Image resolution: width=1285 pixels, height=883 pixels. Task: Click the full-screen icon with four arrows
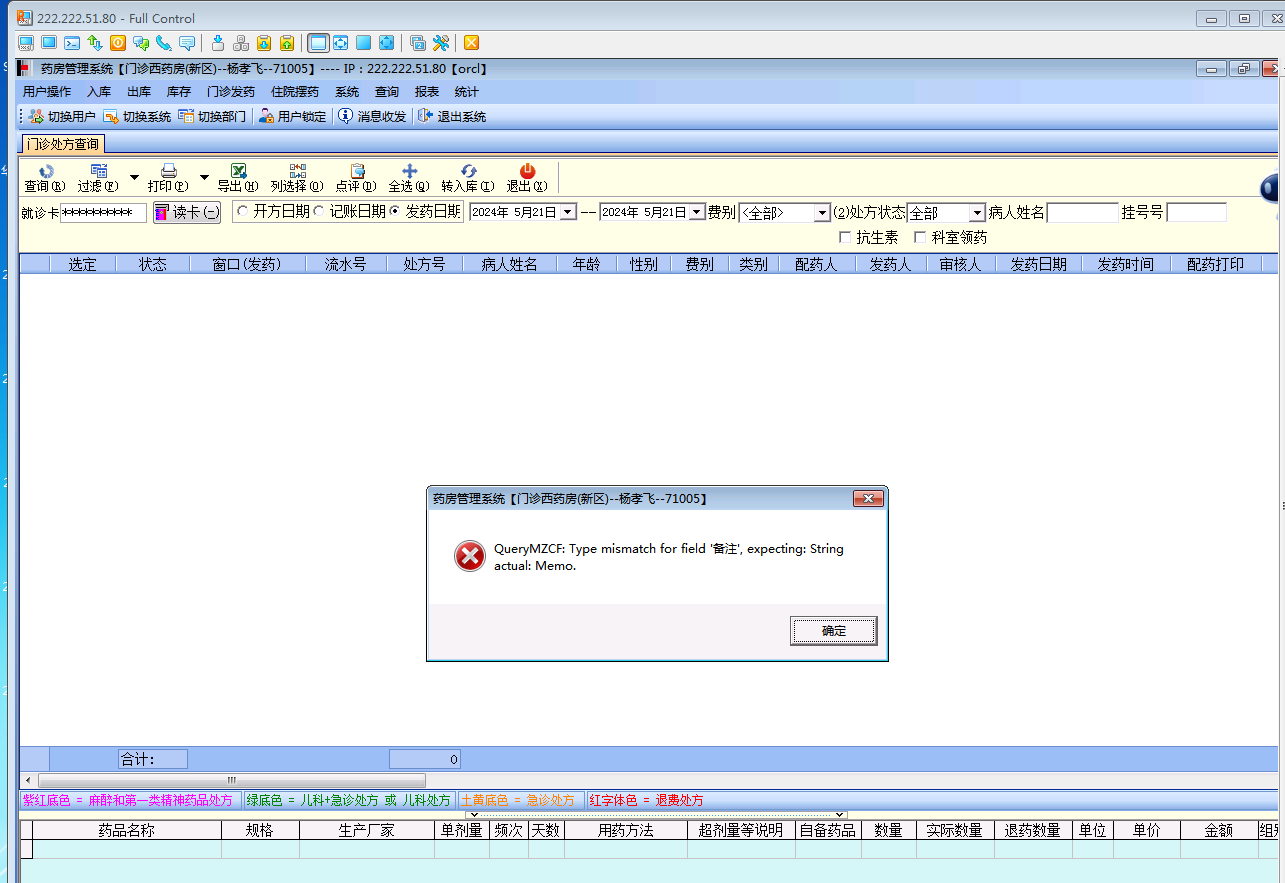coord(341,43)
